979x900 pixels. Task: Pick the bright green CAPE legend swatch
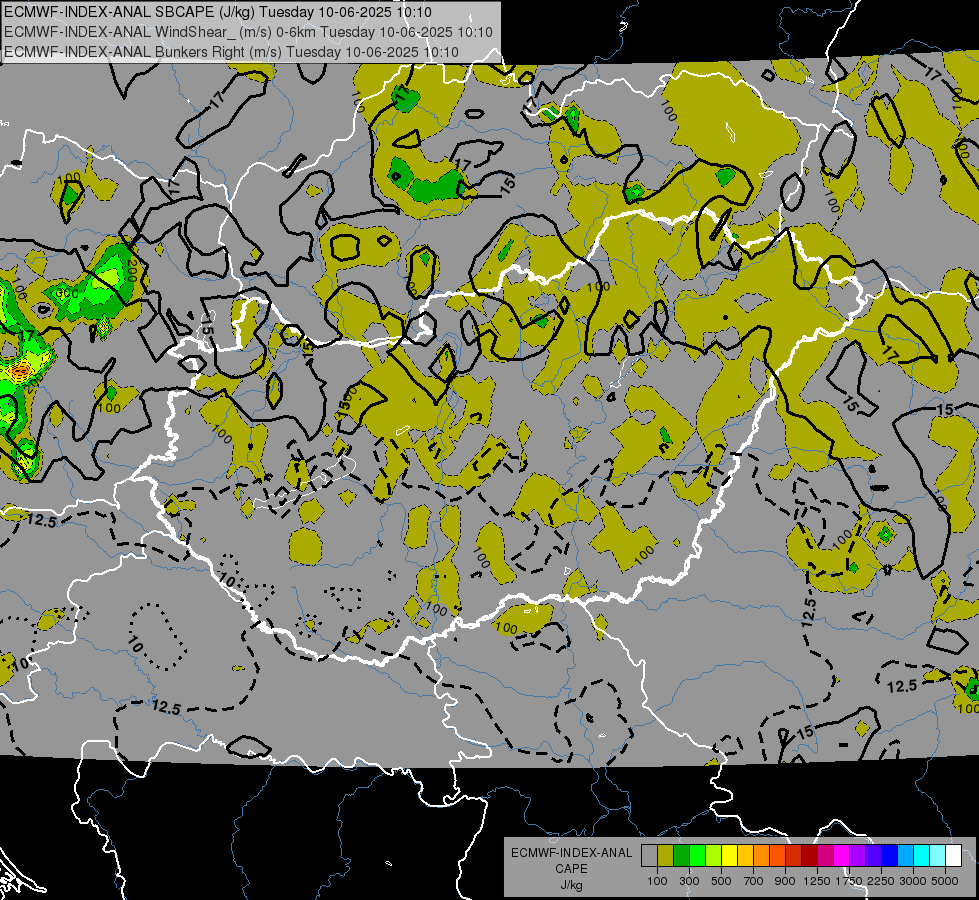pyautogui.click(x=697, y=855)
